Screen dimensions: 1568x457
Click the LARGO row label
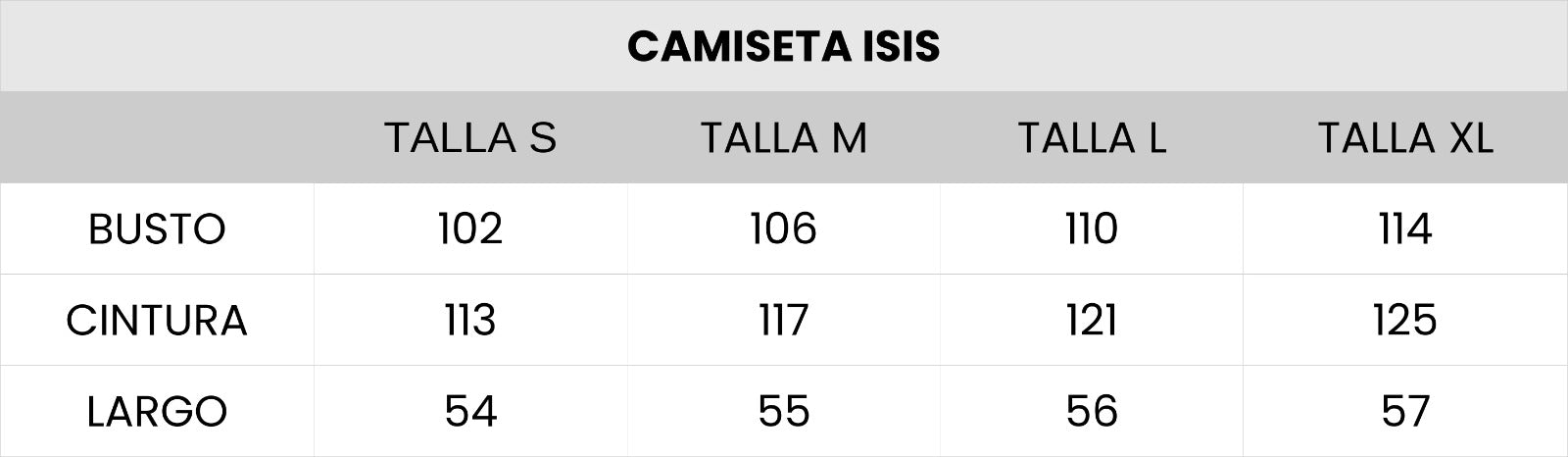(157, 412)
